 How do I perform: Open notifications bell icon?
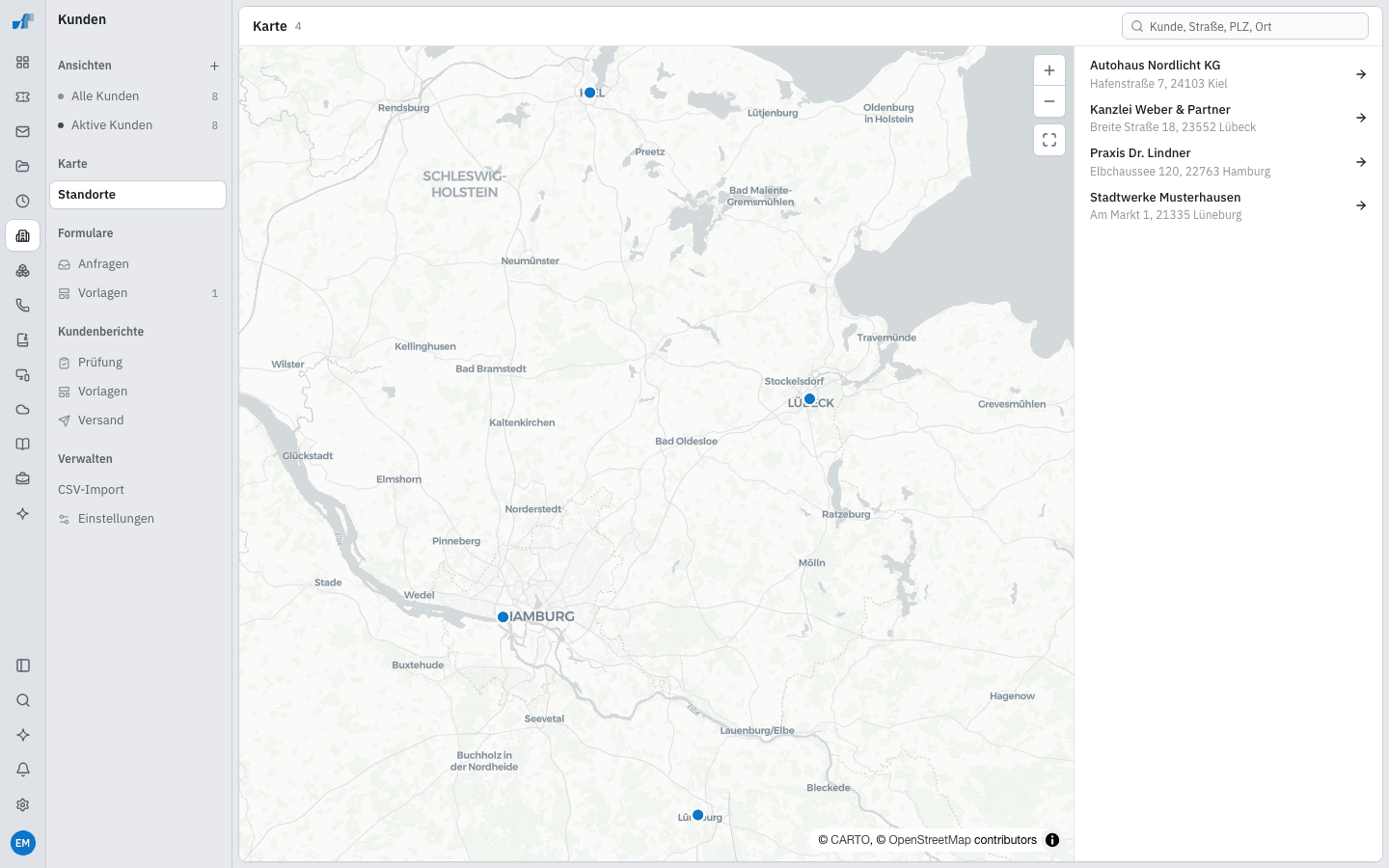point(23,770)
